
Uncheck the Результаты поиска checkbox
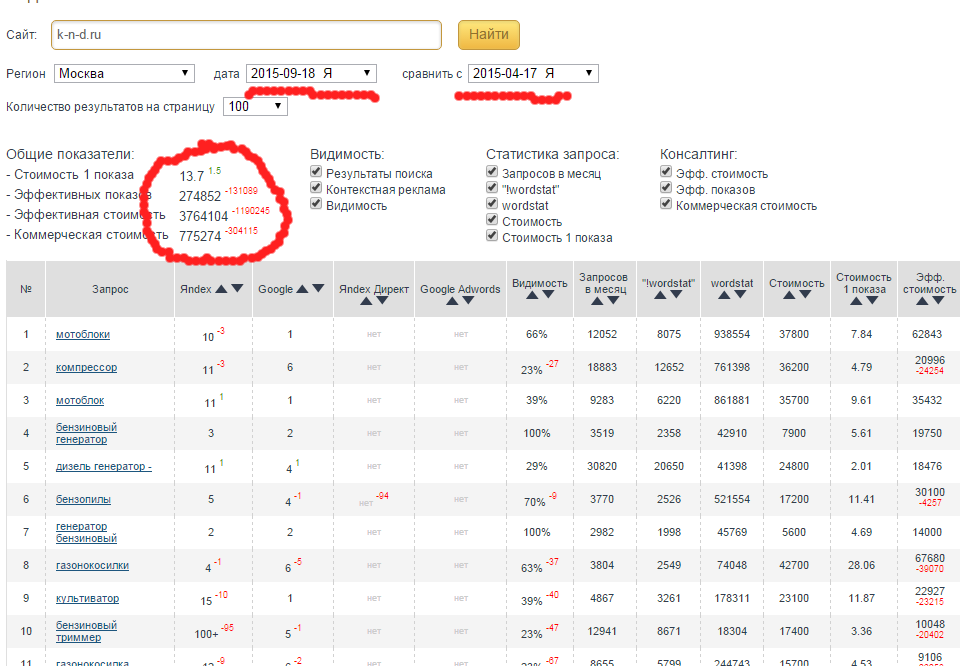(317, 174)
